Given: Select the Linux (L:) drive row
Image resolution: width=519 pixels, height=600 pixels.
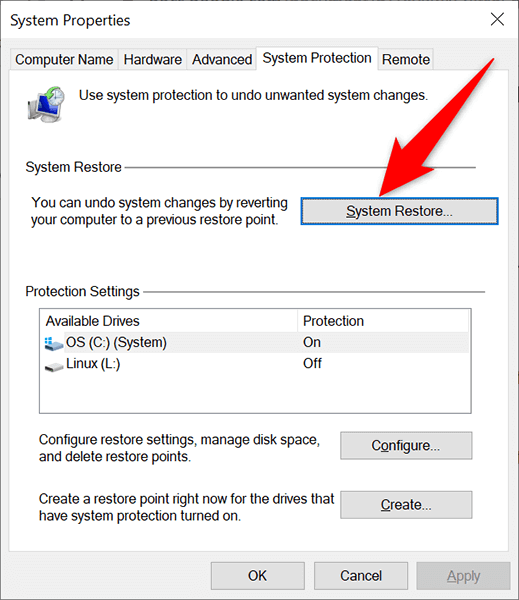Looking at the screenshot, I should pos(255,364).
